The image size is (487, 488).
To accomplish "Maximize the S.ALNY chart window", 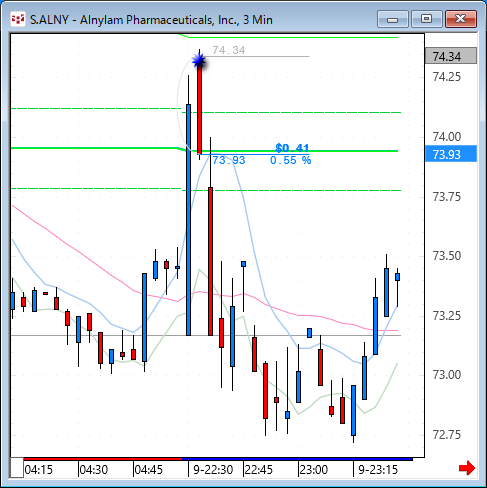I will (426, 19).
